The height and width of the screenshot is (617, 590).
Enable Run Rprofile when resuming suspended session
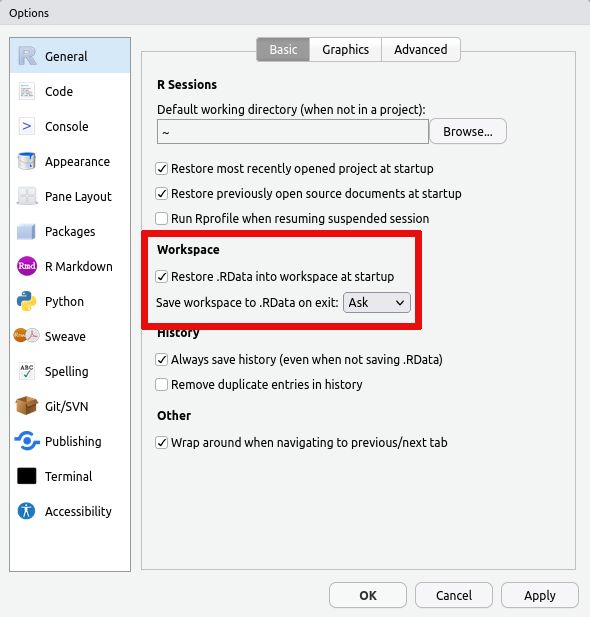pos(161,218)
